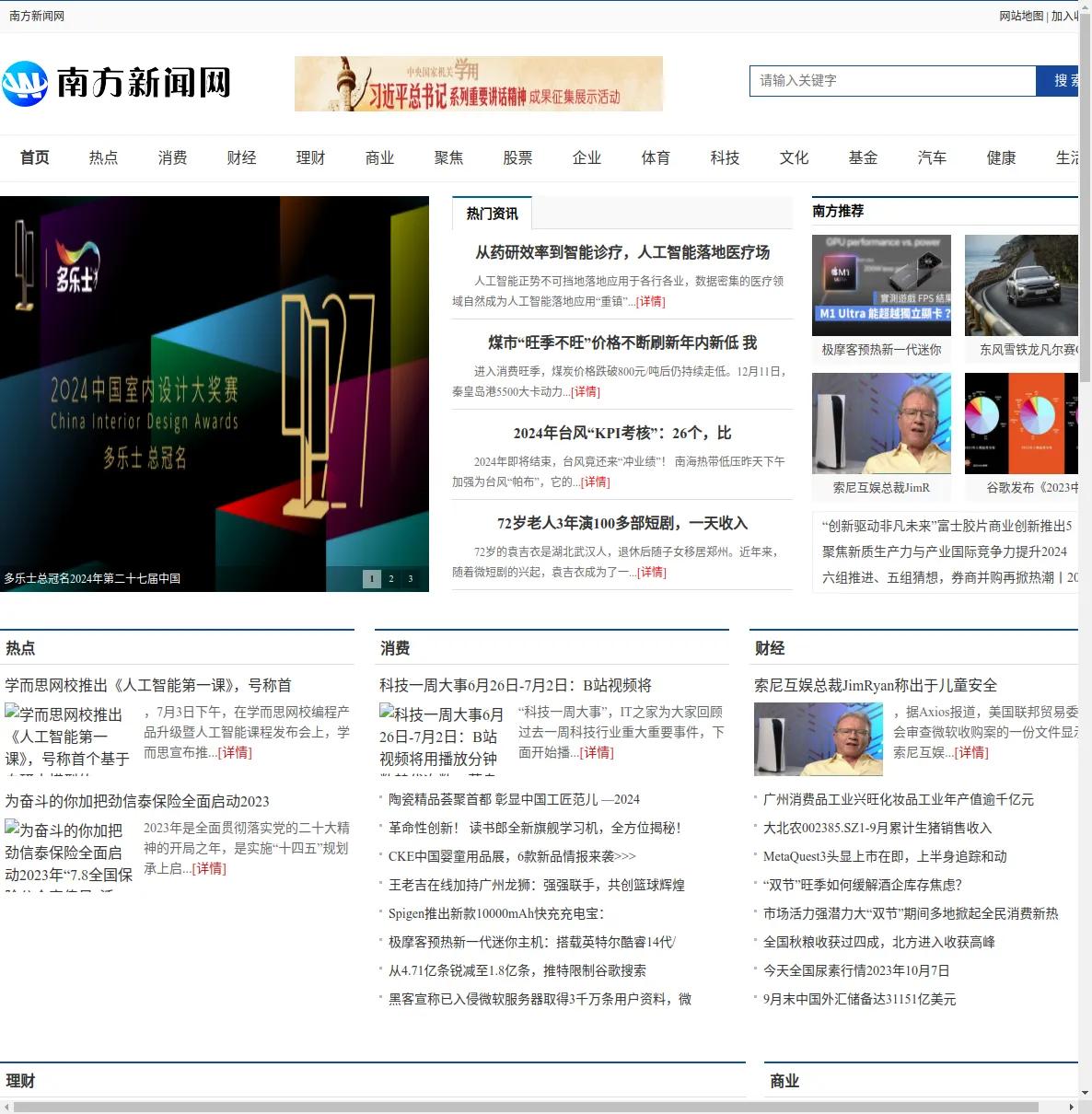The height and width of the screenshot is (1114, 1092).
Task: Open link 广州消费品工业兴旺化妆品工业年产值逾千亿元
Action: 899,799
